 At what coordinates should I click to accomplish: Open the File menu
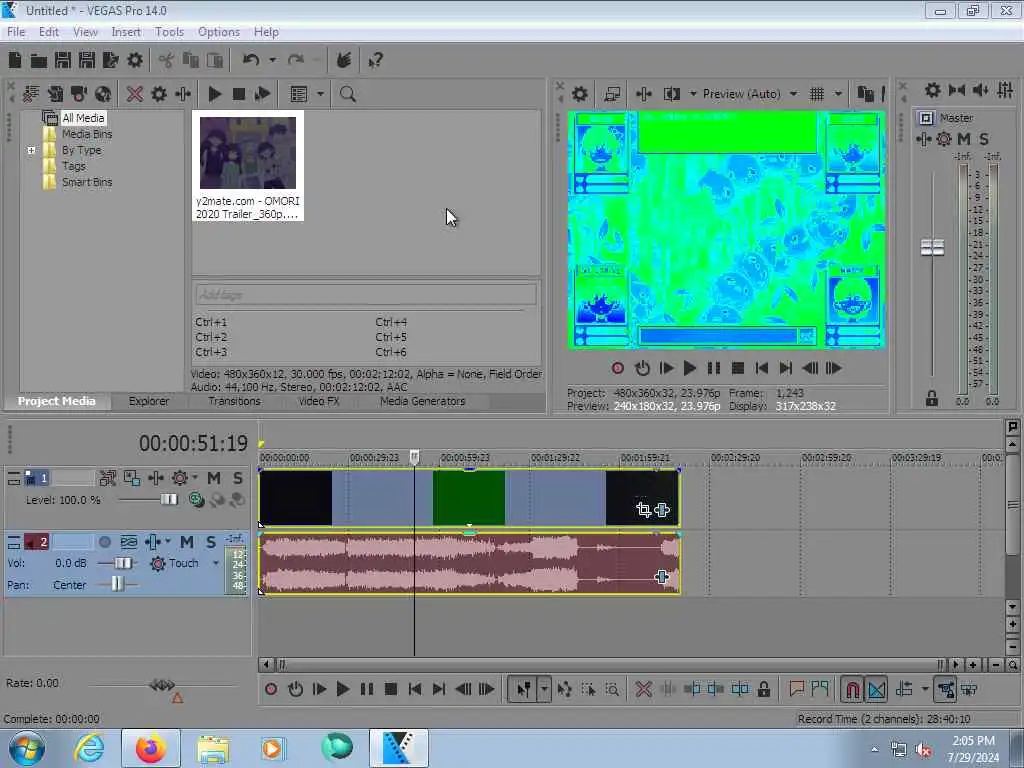tap(16, 32)
